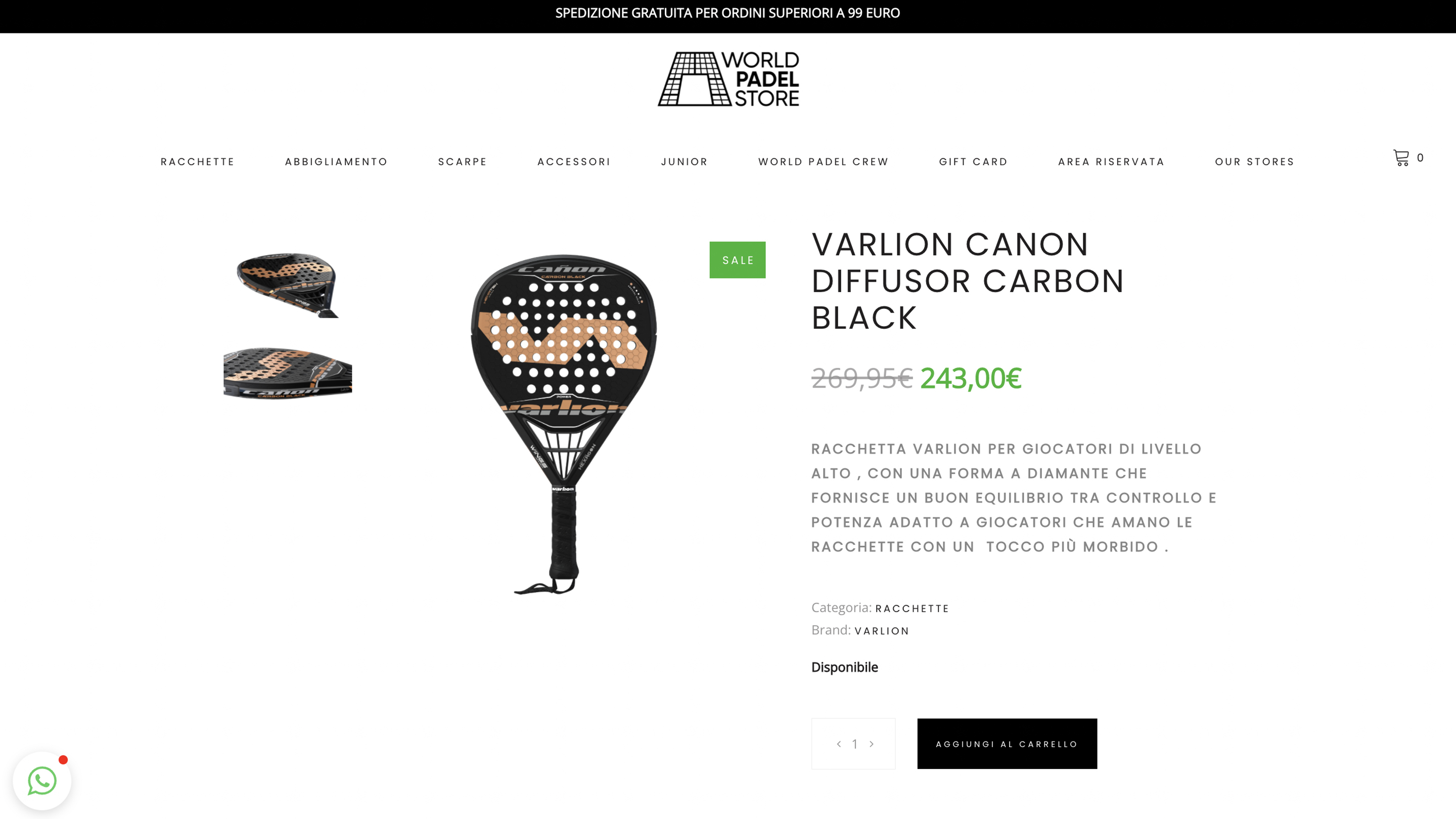The width and height of the screenshot is (1456, 819).
Task: Open the Racchette menu
Action: coord(197,162)
